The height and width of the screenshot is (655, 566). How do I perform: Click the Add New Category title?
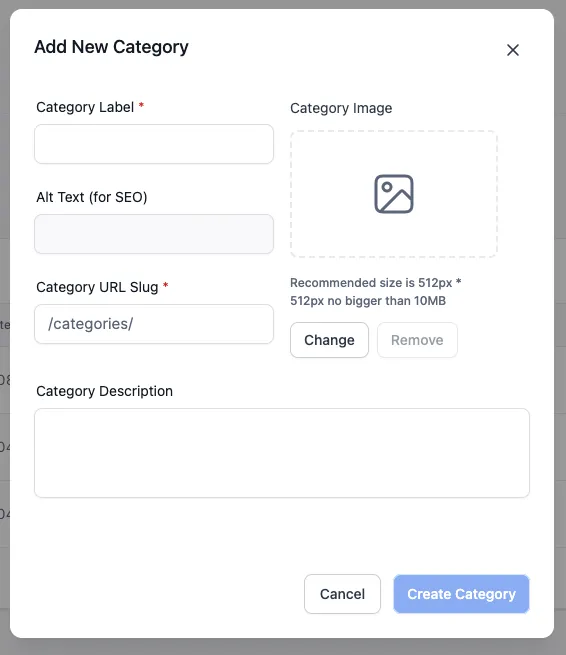tap(112, 47)
